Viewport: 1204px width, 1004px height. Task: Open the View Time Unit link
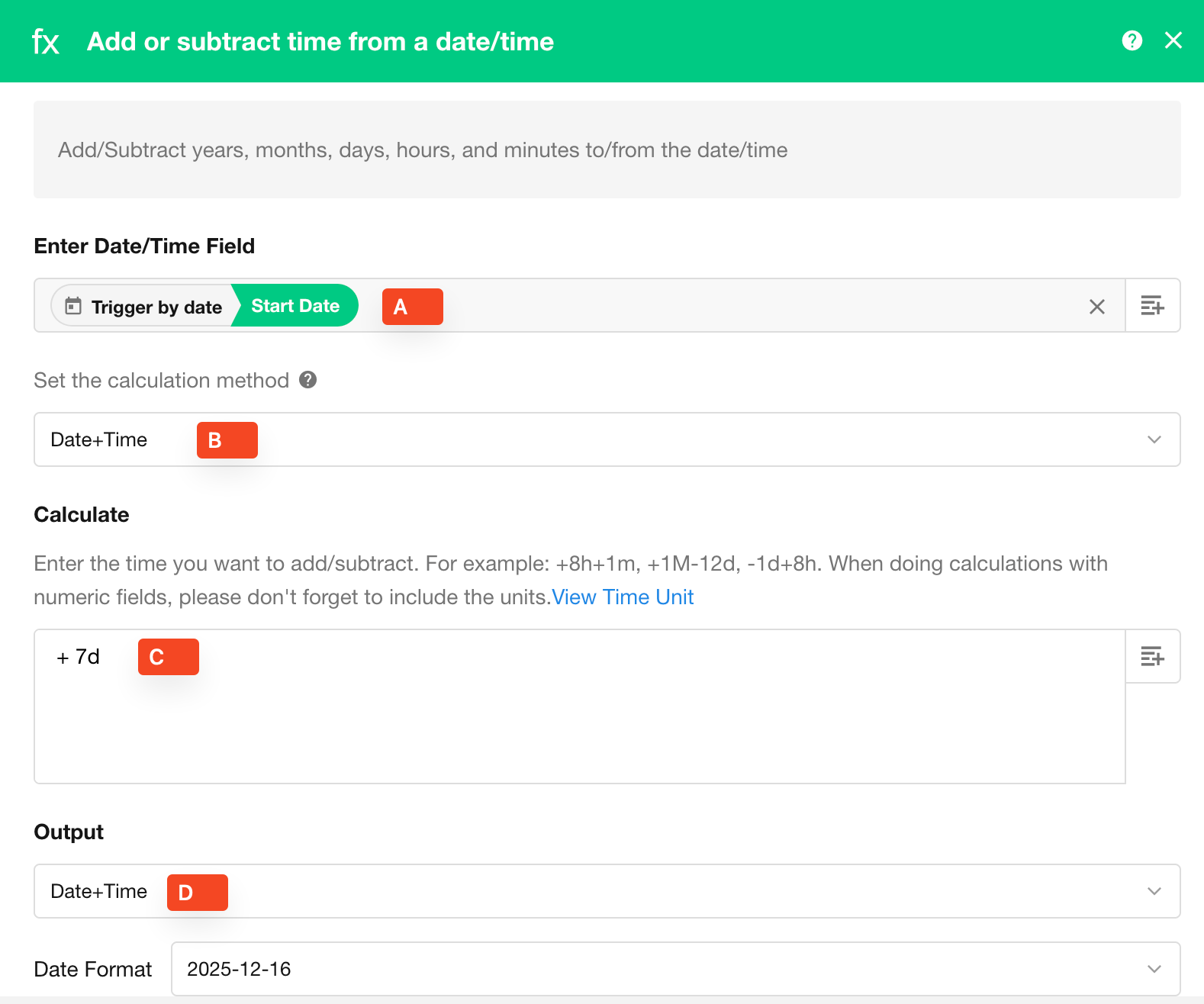pos(623,597)
